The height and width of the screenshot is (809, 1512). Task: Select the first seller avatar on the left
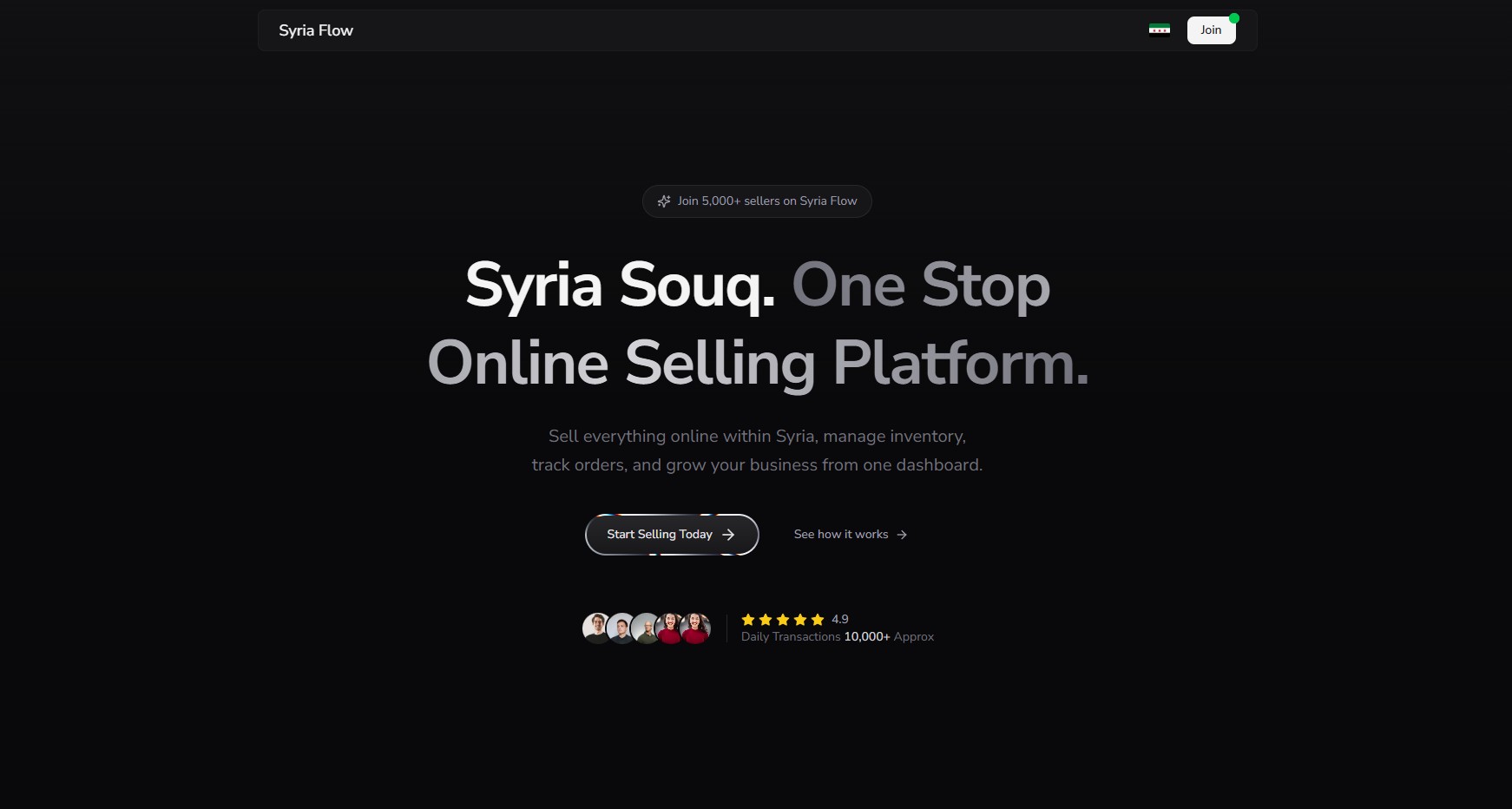click(595, 628)
